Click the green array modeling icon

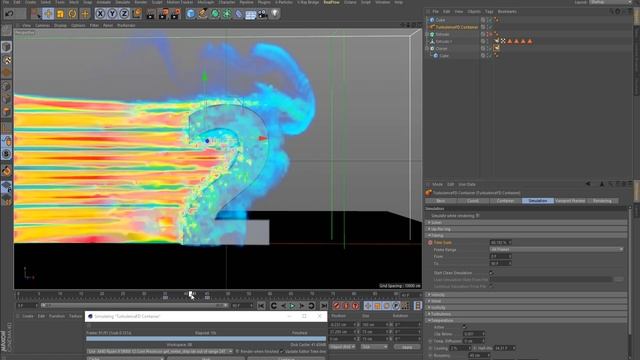pyautogui.click(x=227, y=14)
